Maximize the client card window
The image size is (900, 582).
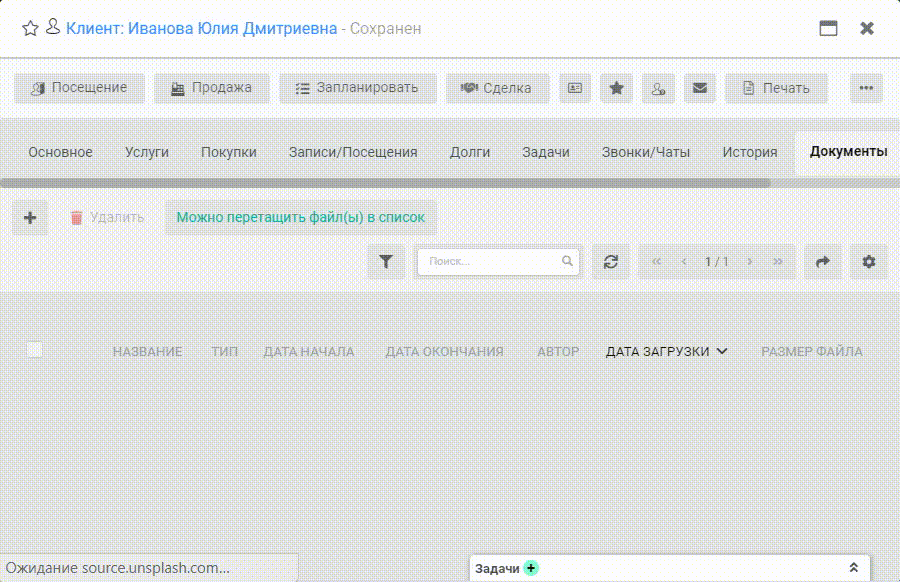(x=828, y=28)
